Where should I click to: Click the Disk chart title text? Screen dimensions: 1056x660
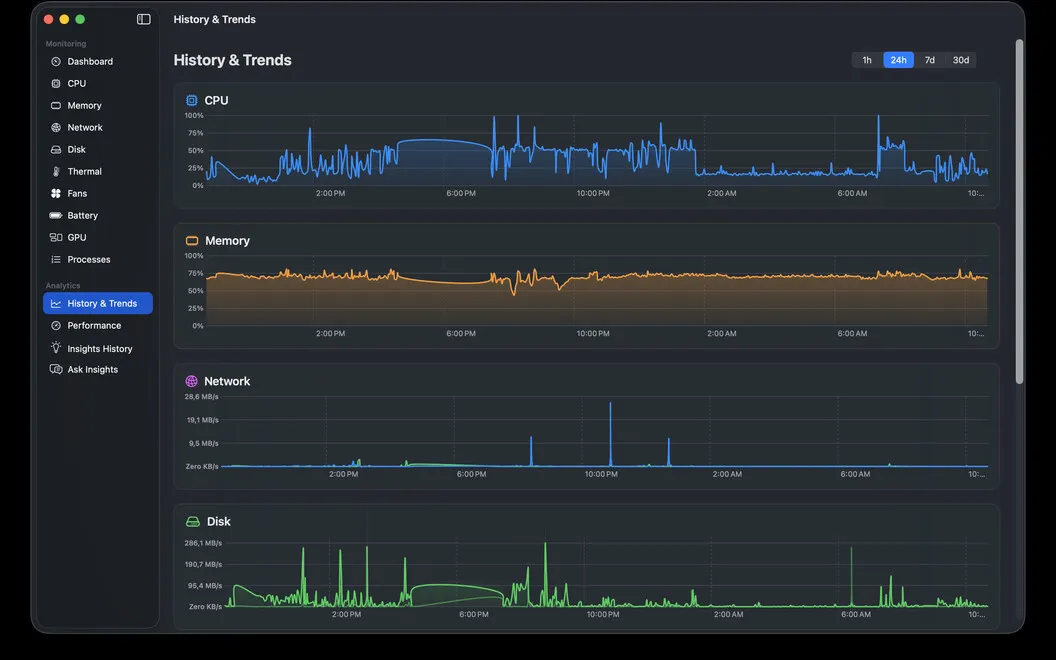[218, 521]
